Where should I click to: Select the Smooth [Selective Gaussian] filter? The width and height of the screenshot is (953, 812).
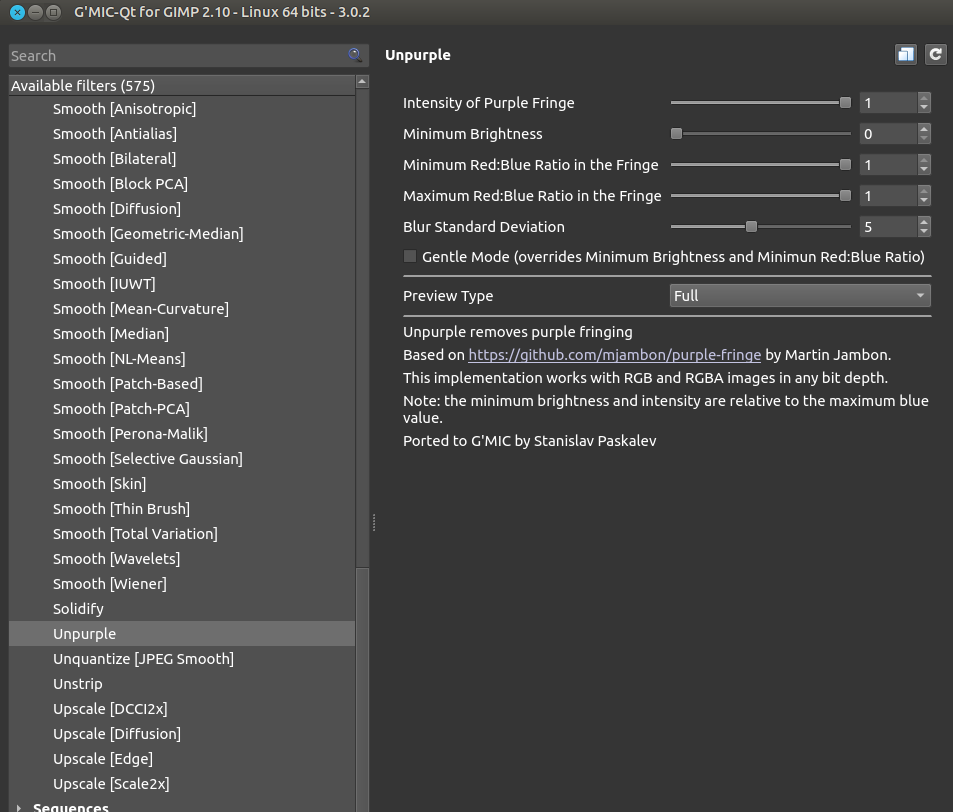click(x=182, y=458)
